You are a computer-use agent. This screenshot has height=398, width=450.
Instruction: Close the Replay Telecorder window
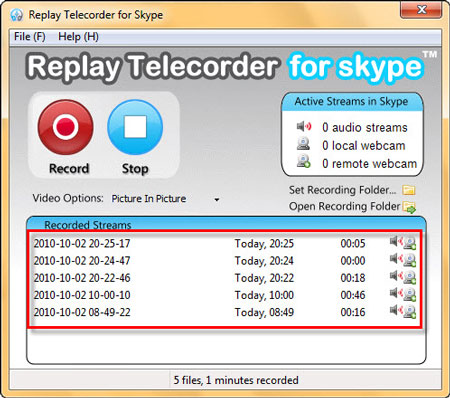click(421, 10)
